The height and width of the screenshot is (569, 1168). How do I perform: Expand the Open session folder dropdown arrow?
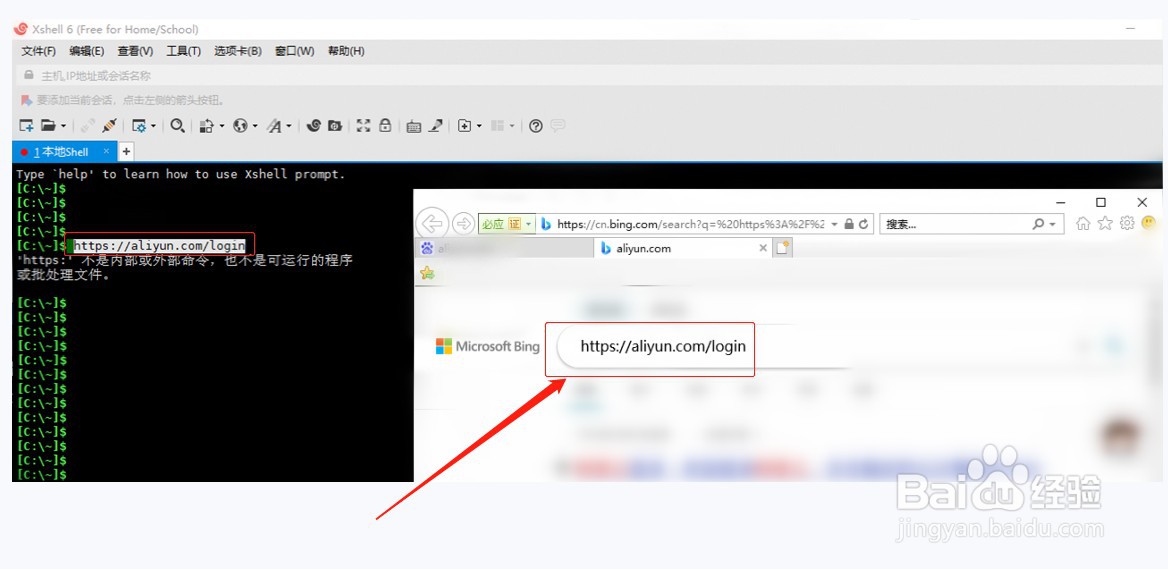tap(63, 126)
